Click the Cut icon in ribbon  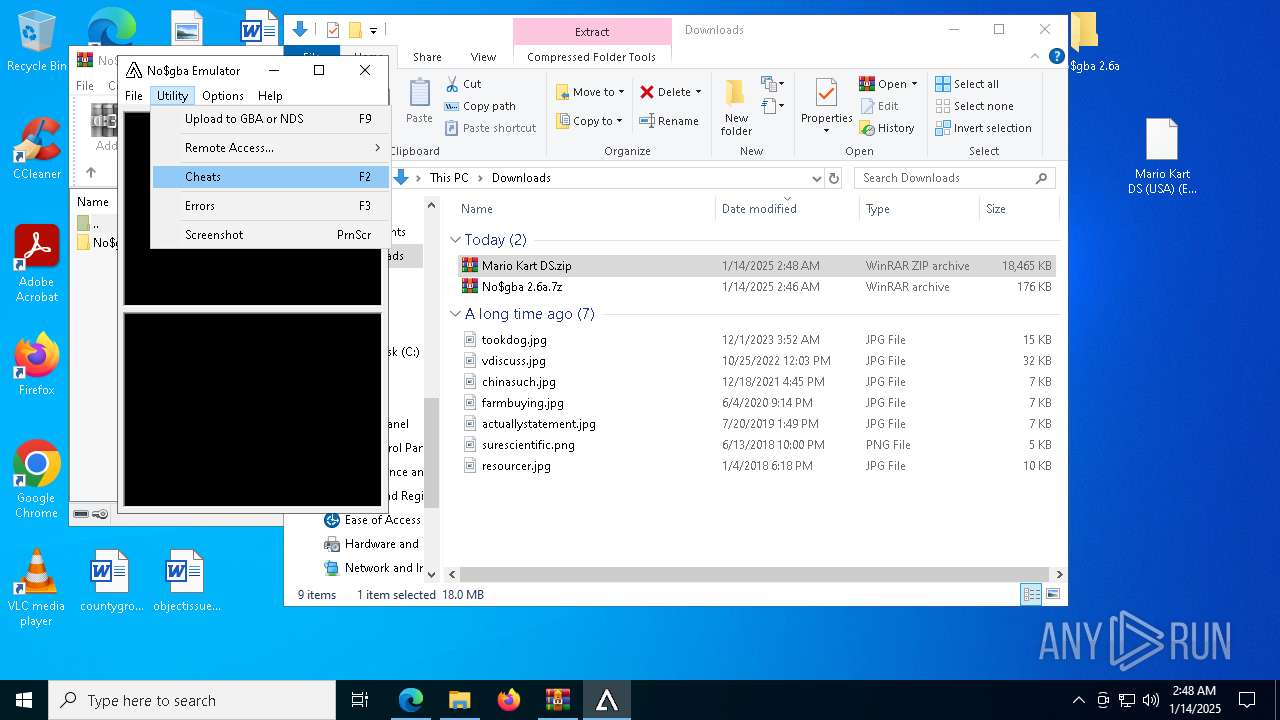pos(464,84)
